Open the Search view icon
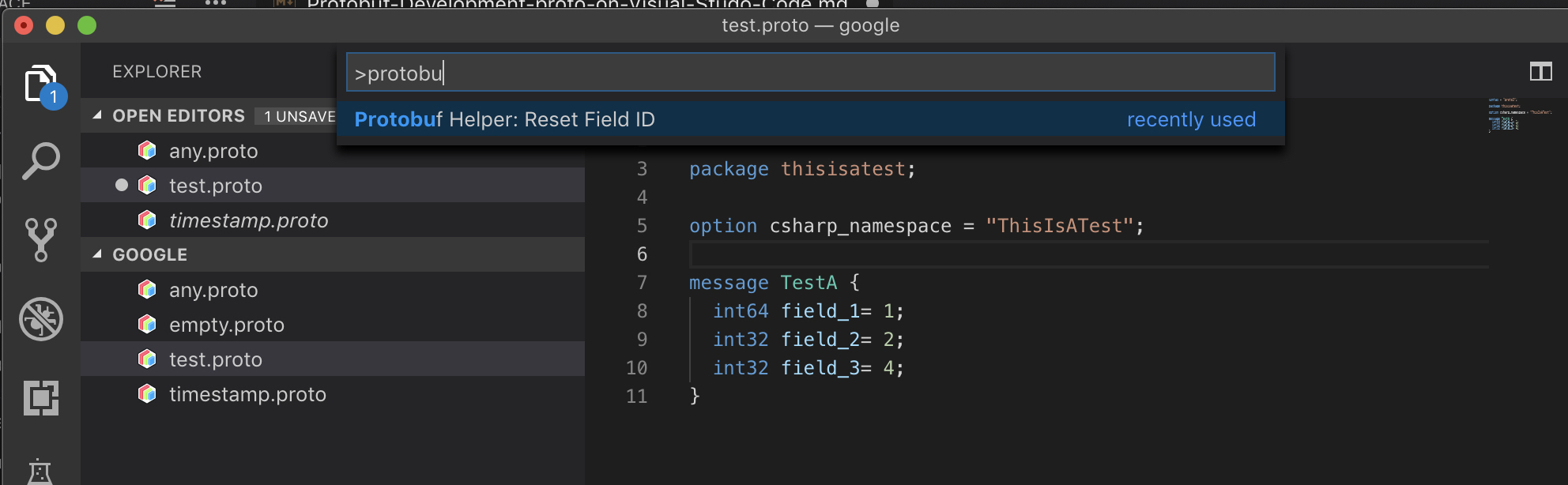The image size is (1568, 485). (x=40, y=161)
